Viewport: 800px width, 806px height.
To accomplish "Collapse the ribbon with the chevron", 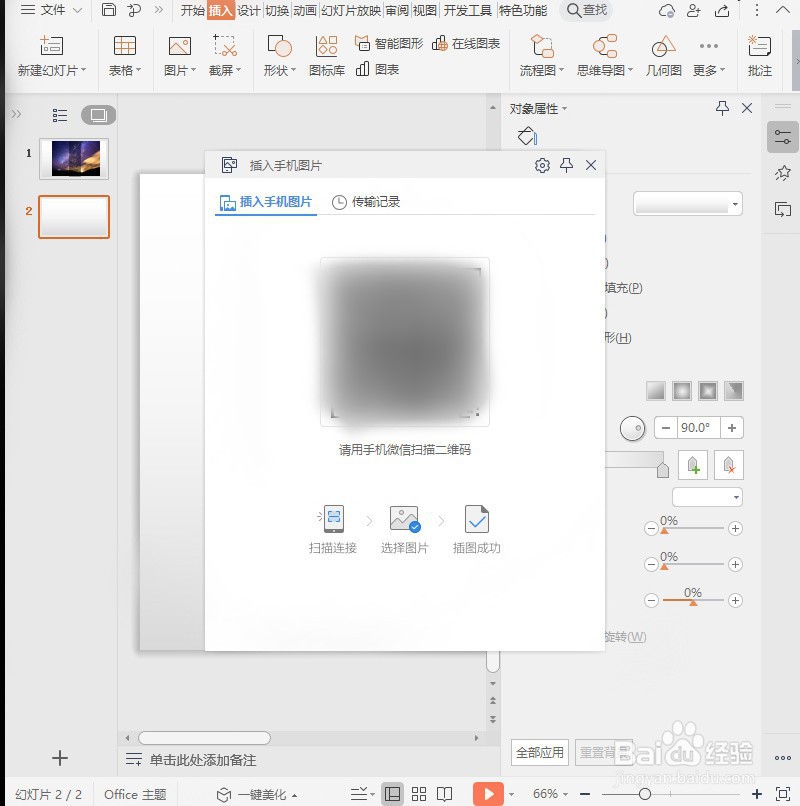I will [783, 10].
